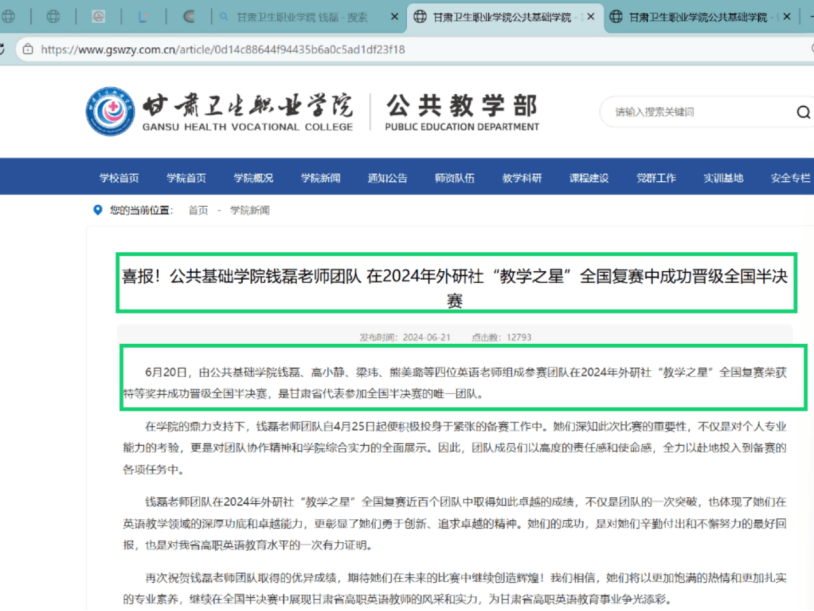Click the 学院新闻 breadcrumb link
The height and width of the screenshot is (611, 814).
coord(250,210)
